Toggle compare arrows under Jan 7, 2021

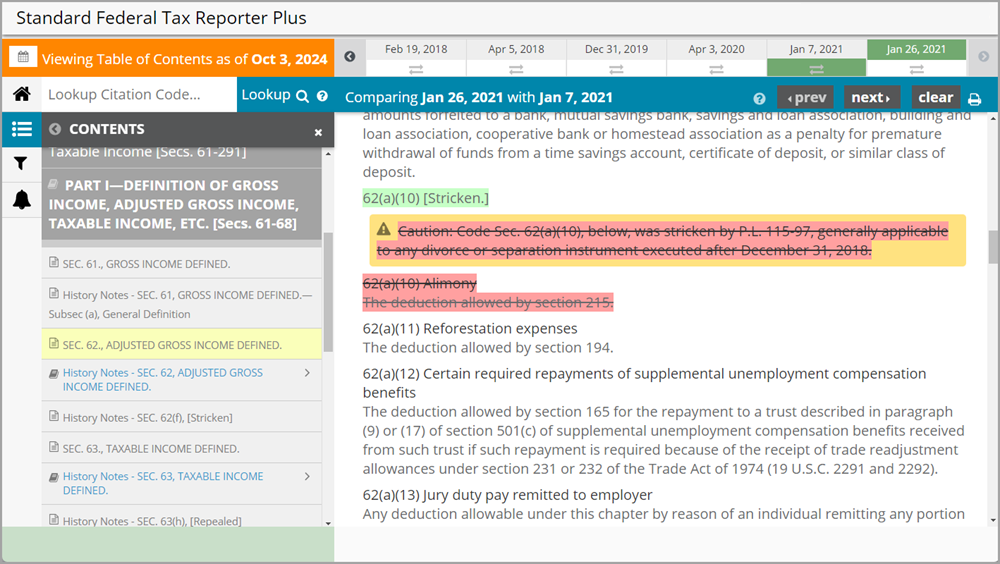[816, 68]
